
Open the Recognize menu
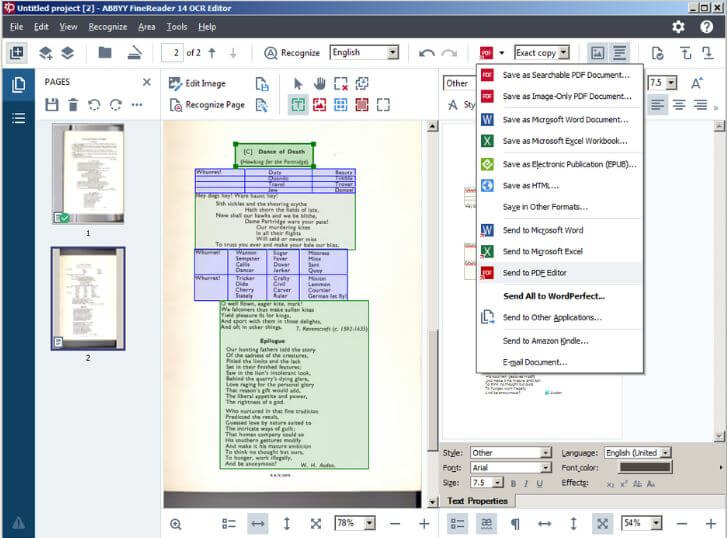[108, 27]
